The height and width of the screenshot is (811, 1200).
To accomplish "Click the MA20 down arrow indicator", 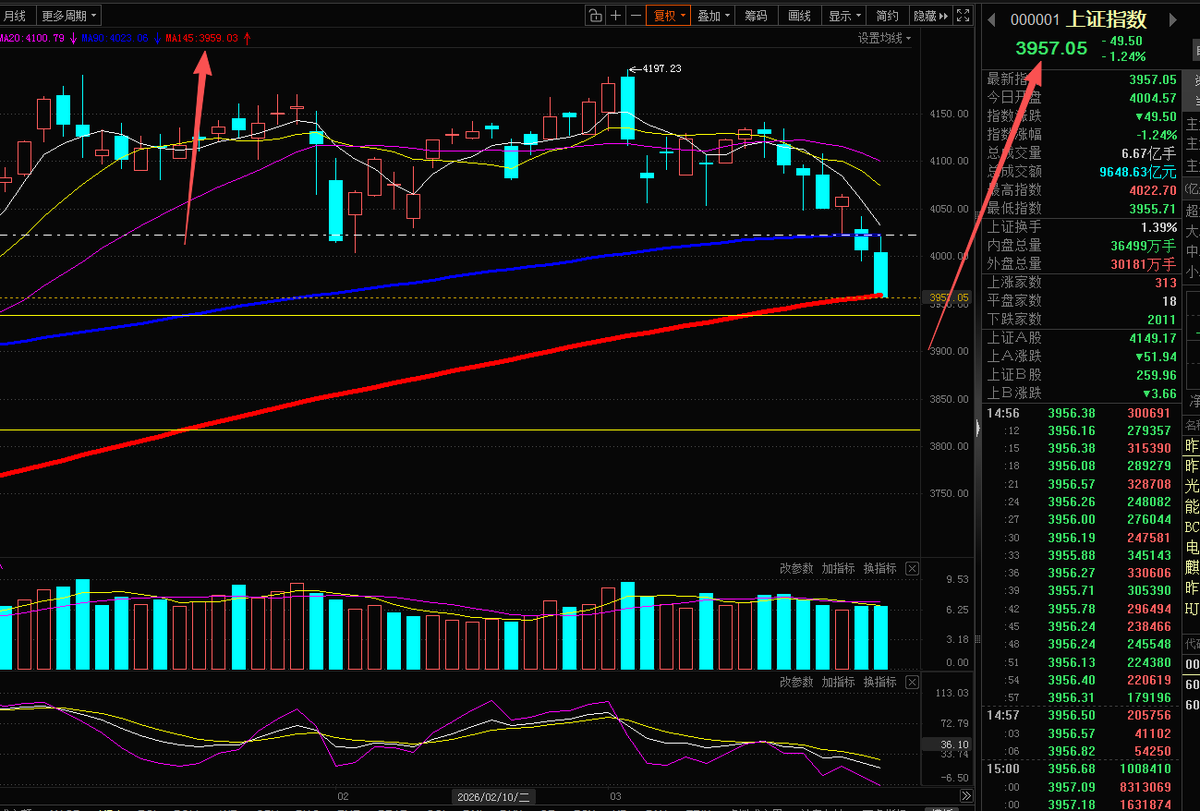I will coord(74,38).
